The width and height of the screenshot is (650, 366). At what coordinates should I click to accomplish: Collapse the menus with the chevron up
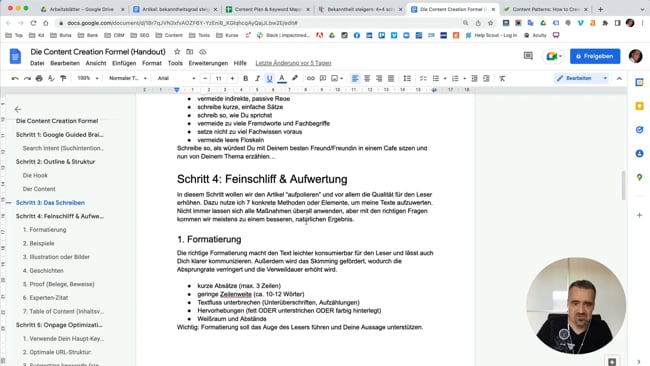coord(619,78)
